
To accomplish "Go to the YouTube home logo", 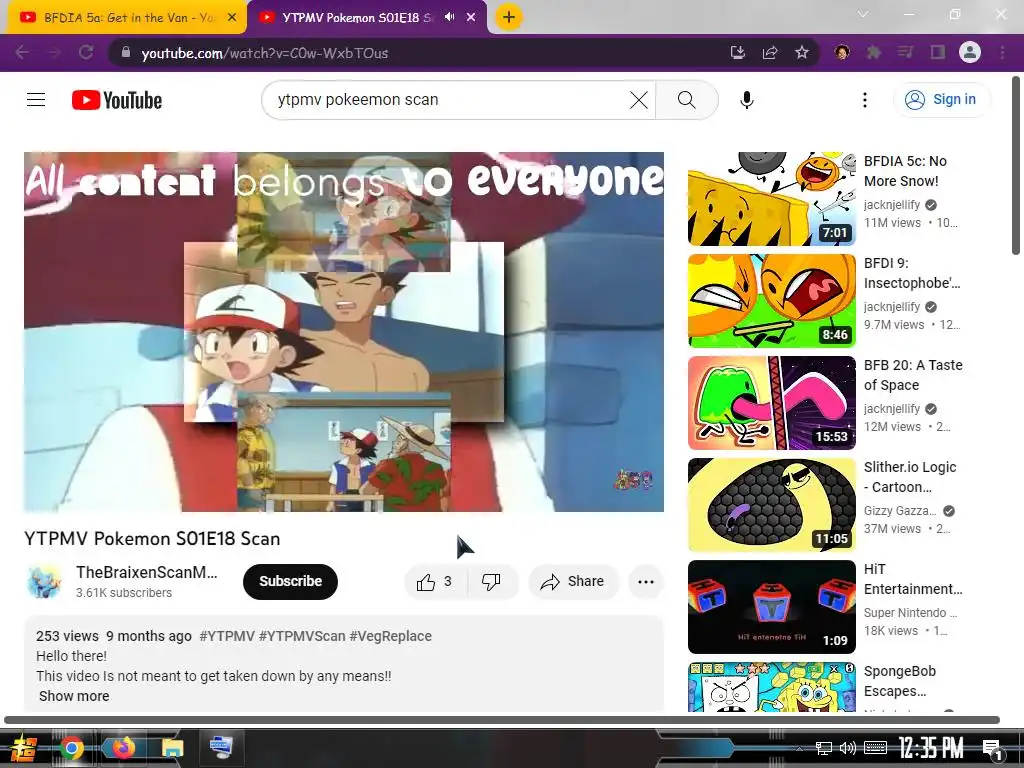I will click(x=117, y=100).
